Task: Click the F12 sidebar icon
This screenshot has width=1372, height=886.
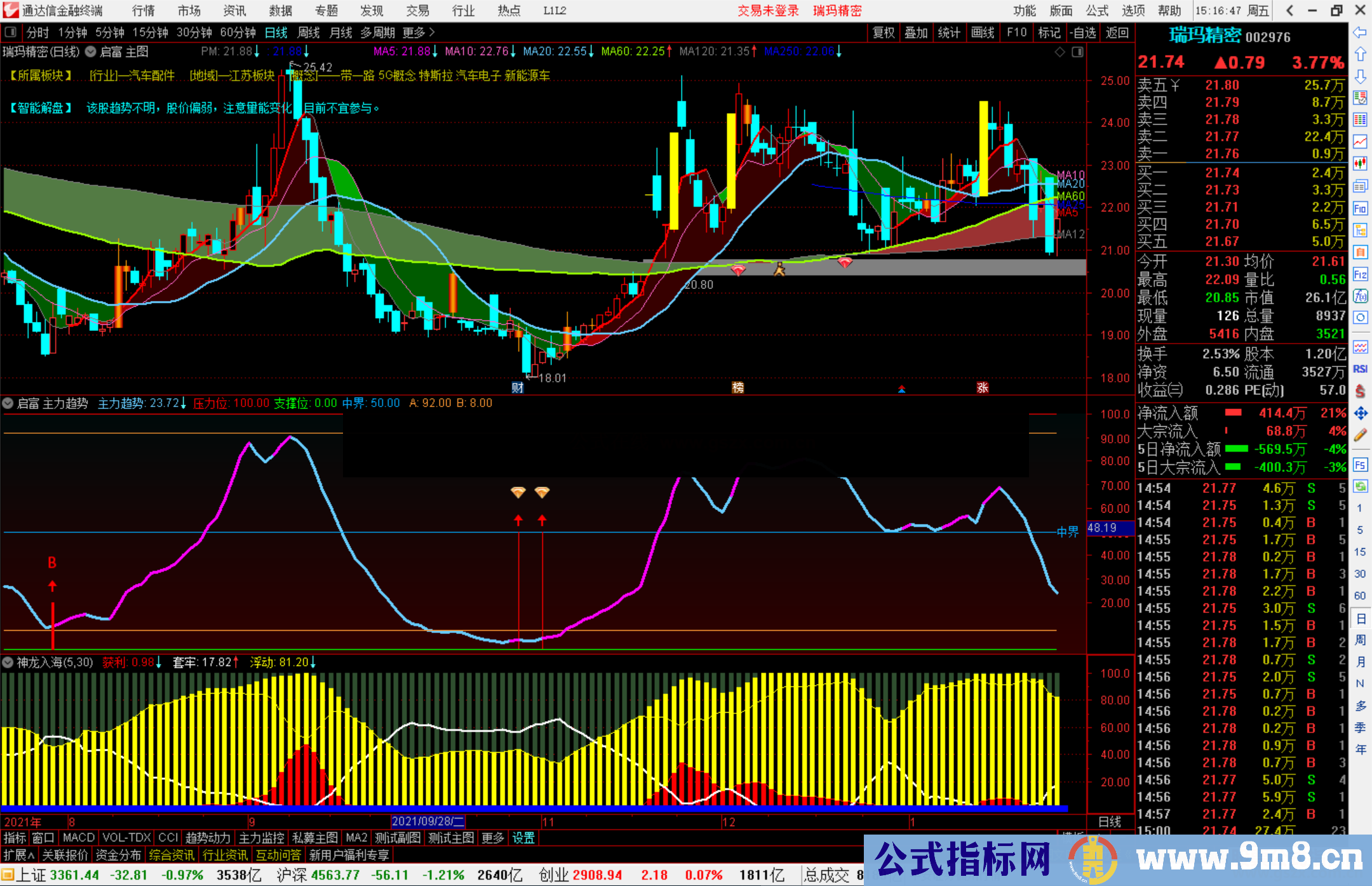Action: coord(1360,274)
